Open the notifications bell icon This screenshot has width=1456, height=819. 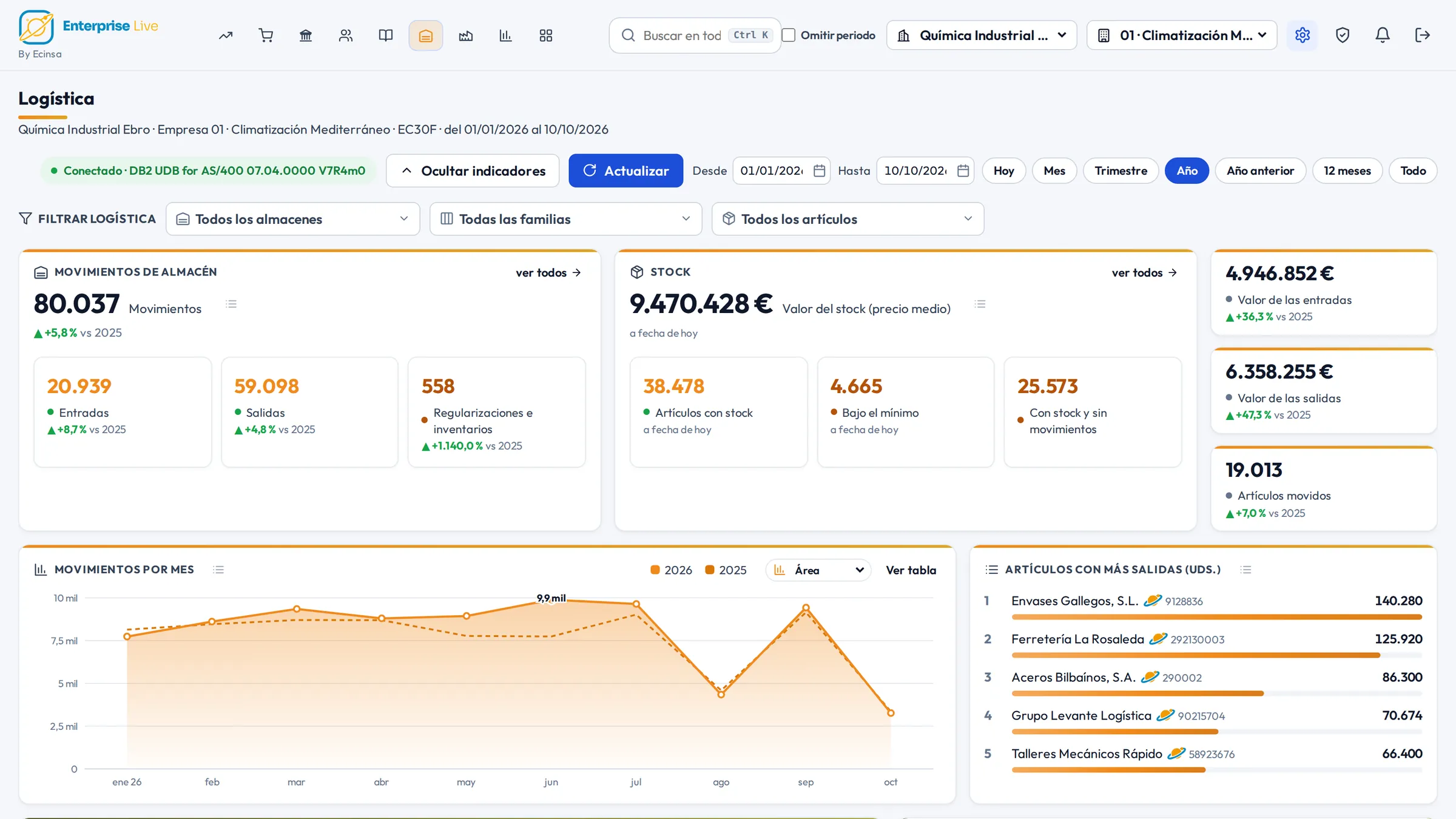tap(1383, 35)
